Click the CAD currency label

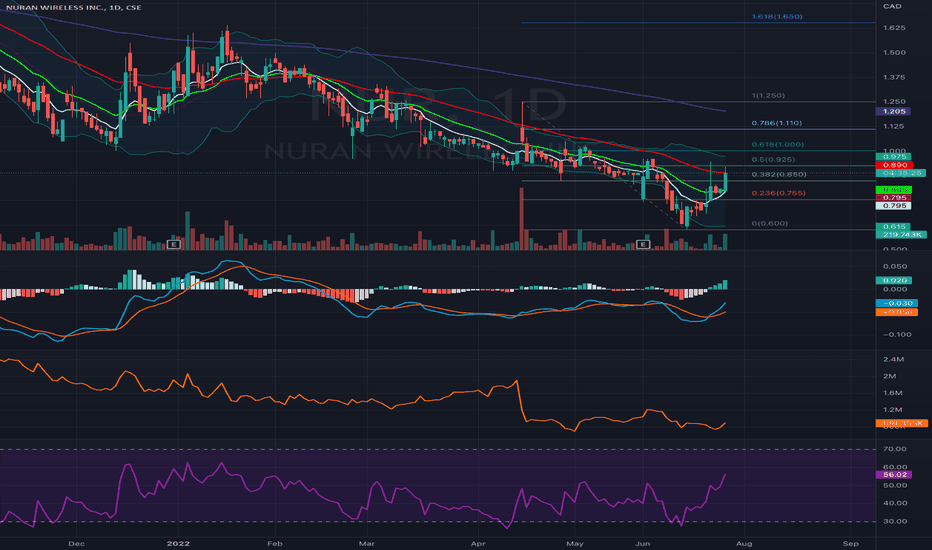(x=892, y=6)
